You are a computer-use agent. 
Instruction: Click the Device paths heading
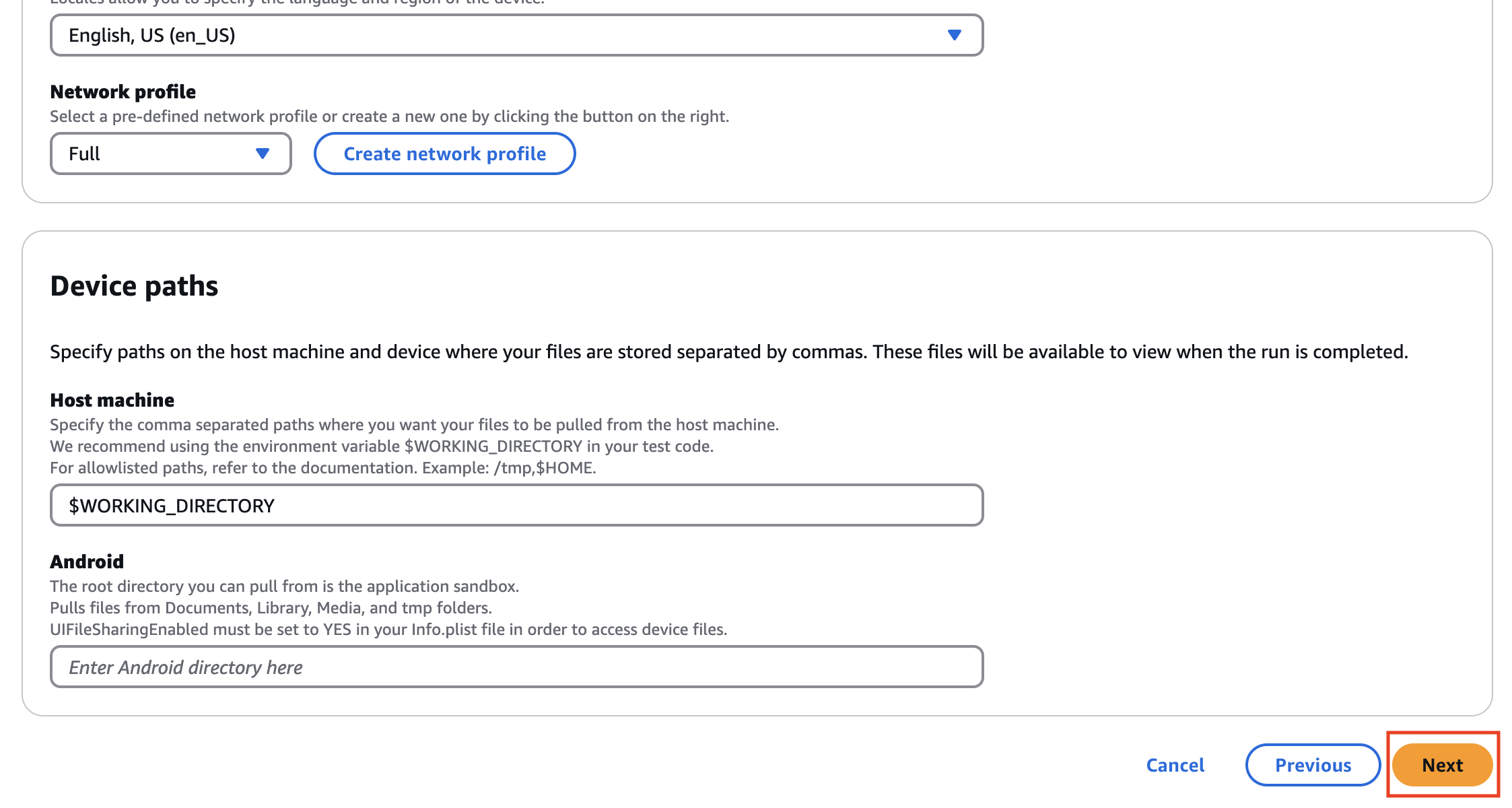pos(134,286)
